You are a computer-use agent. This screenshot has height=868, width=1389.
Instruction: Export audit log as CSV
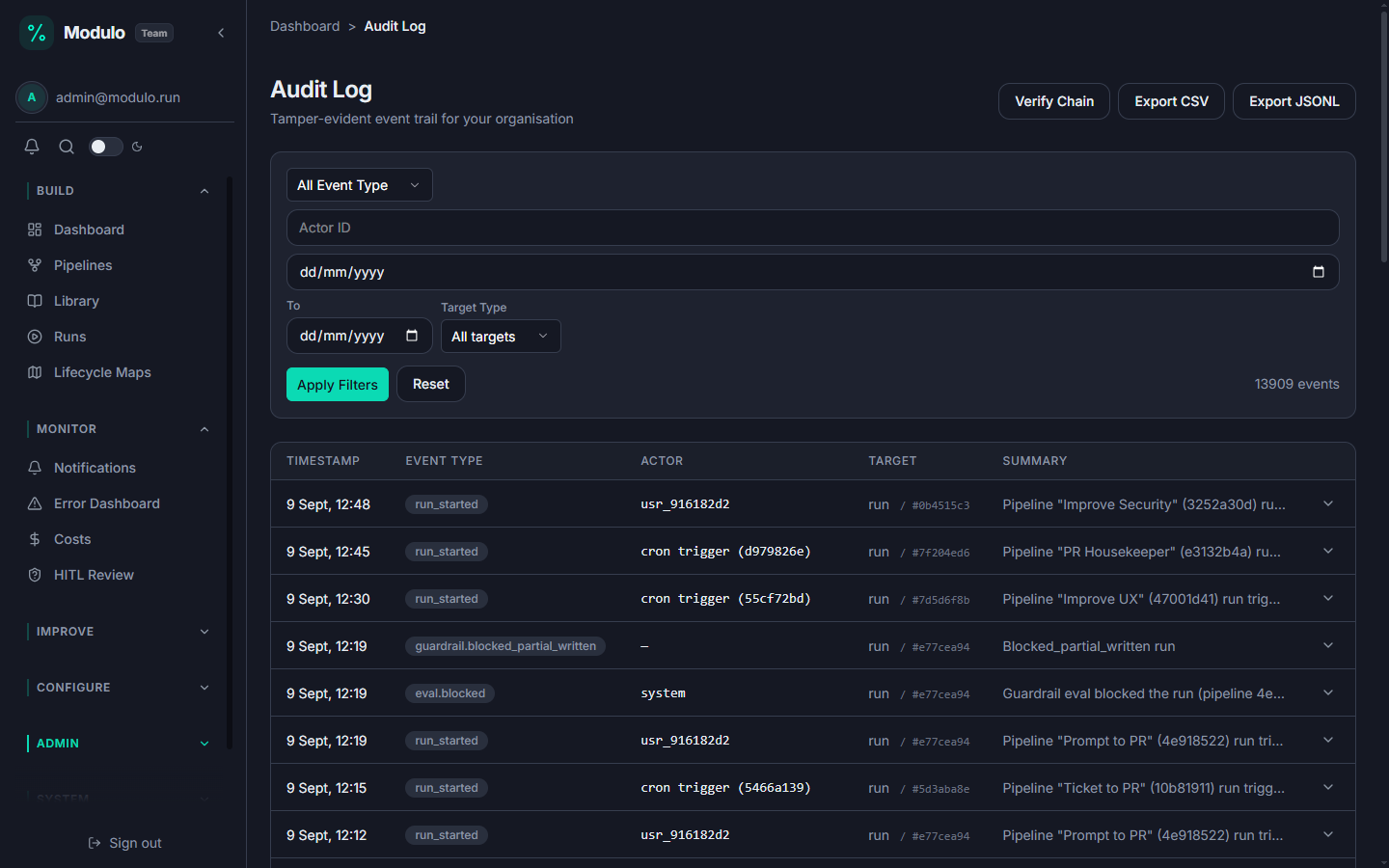pyautogui.click(x=1171, y=101)
